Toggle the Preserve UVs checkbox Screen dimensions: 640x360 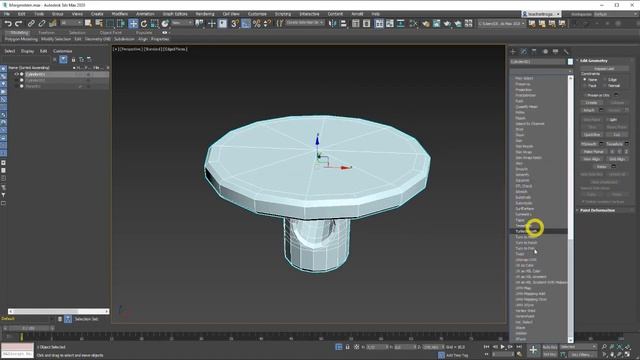pyautogui.click(x=585, y=95)
